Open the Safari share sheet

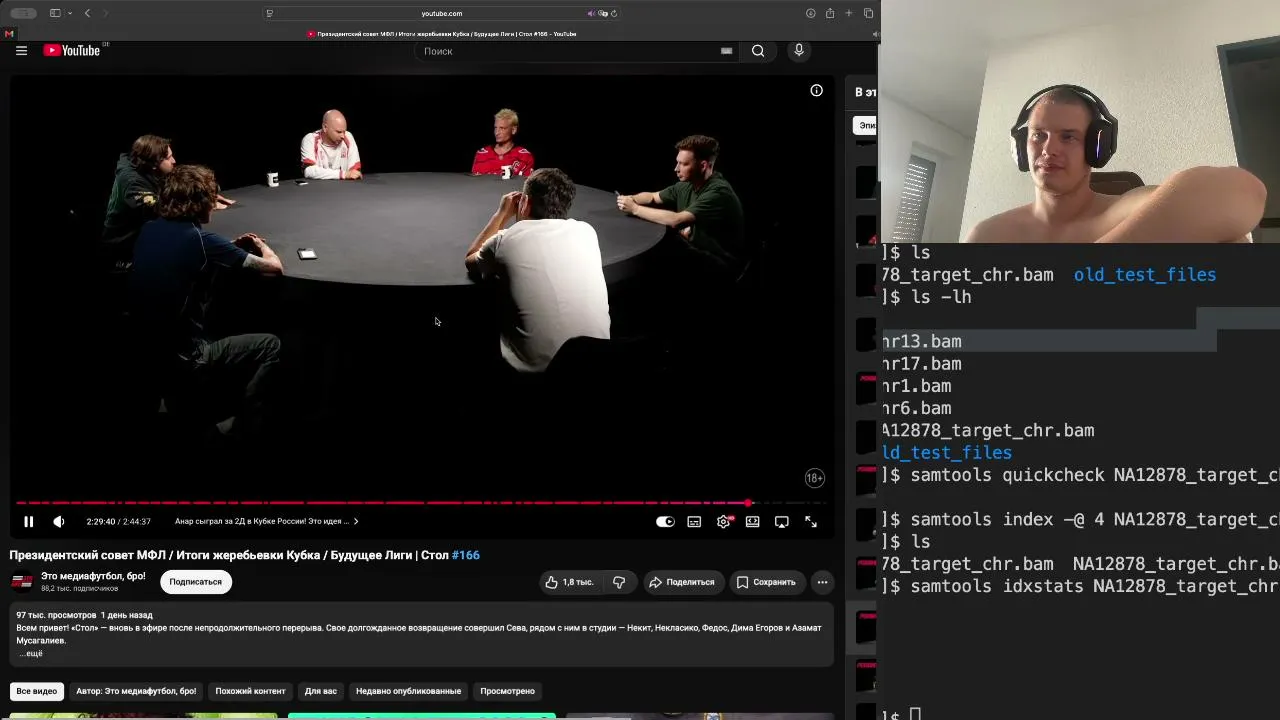(x=830, y=13)
